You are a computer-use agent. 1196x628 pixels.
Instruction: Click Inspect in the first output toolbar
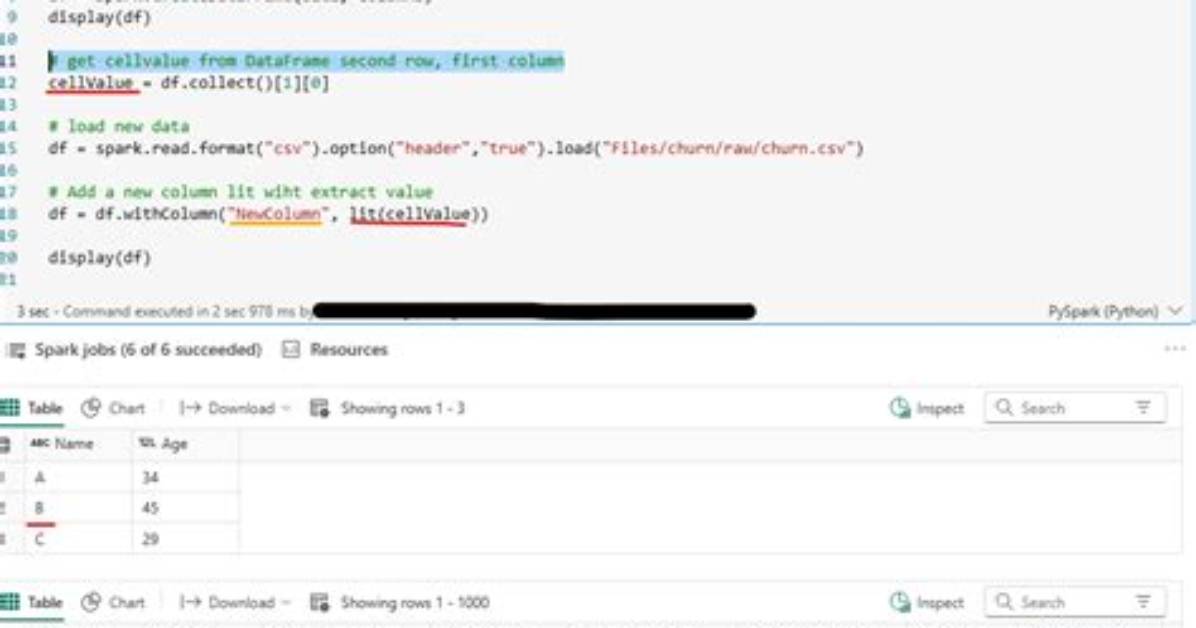pos(927,408)
